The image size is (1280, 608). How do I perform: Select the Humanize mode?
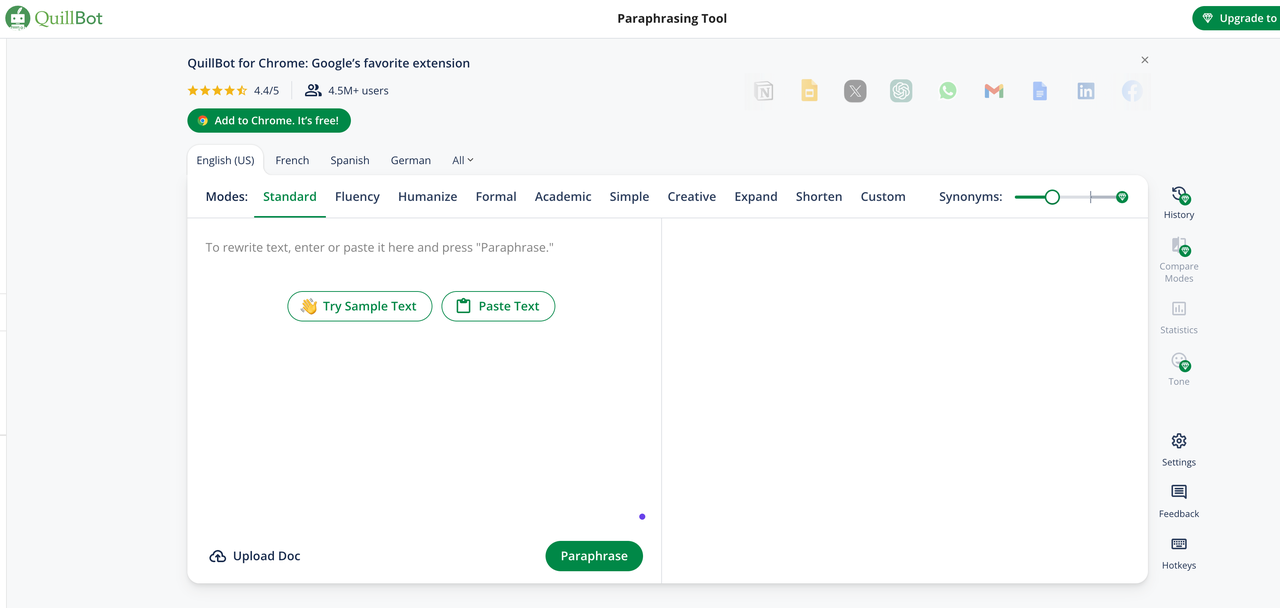(427, 197)
